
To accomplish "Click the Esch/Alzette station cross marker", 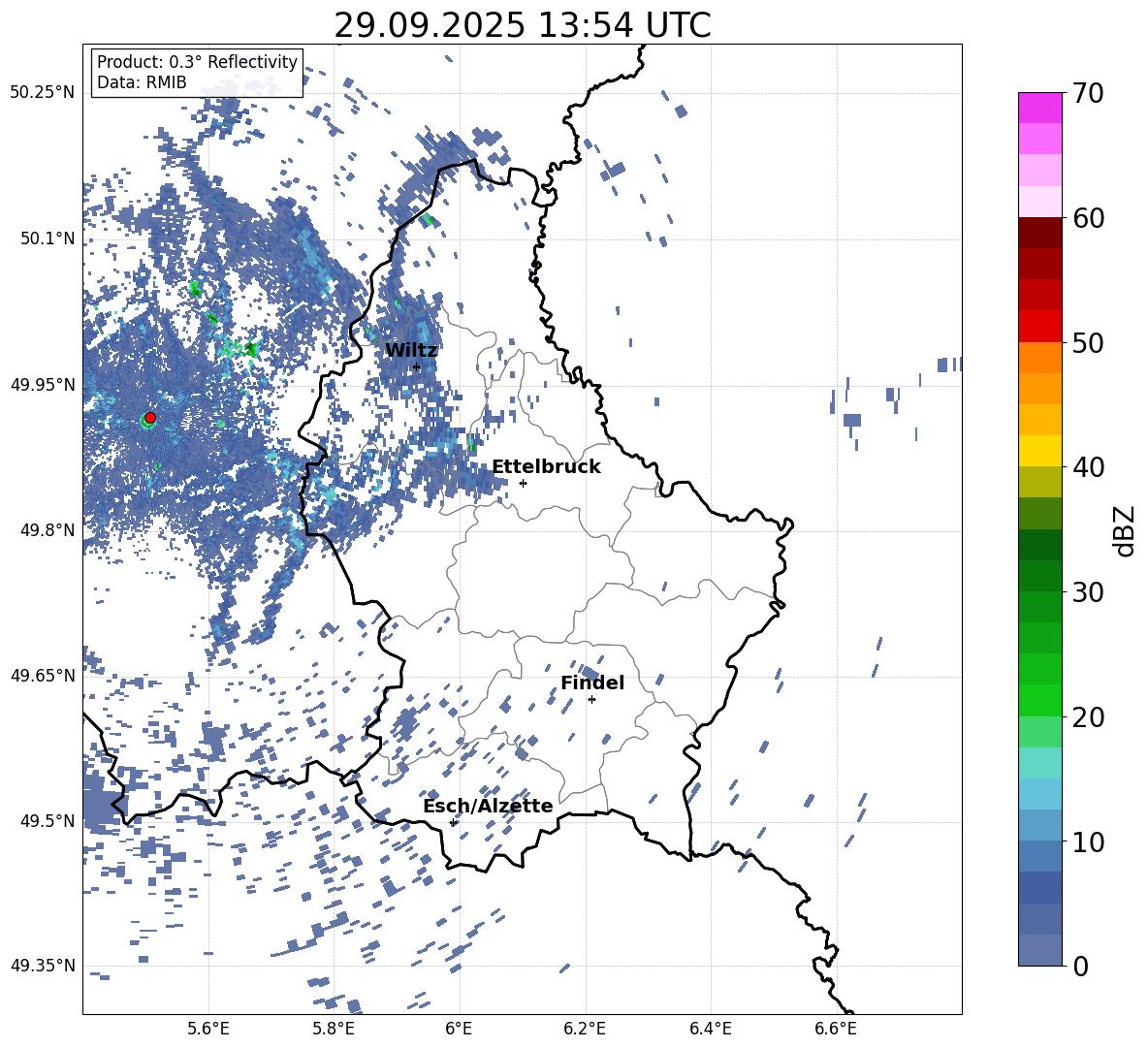I will pyautogui.click(x=453, y=822).
